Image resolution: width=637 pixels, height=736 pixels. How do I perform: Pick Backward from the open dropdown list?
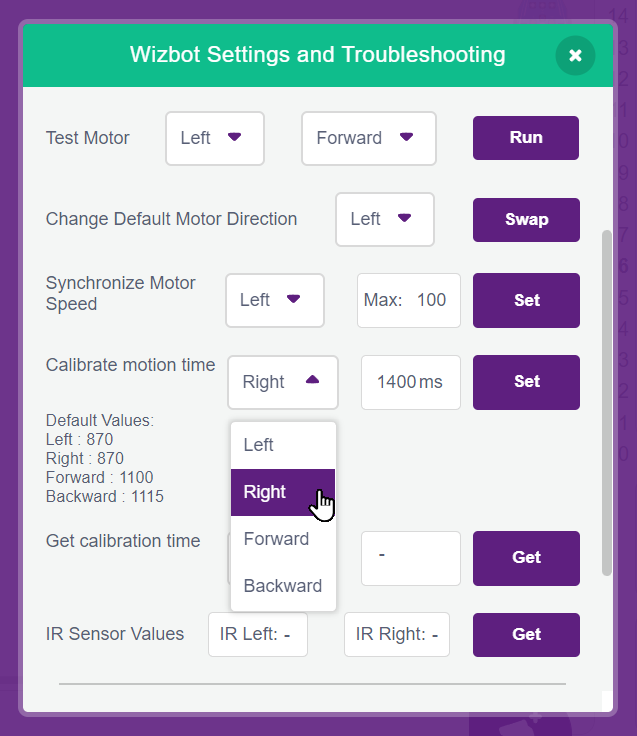(x=283, y=586)
